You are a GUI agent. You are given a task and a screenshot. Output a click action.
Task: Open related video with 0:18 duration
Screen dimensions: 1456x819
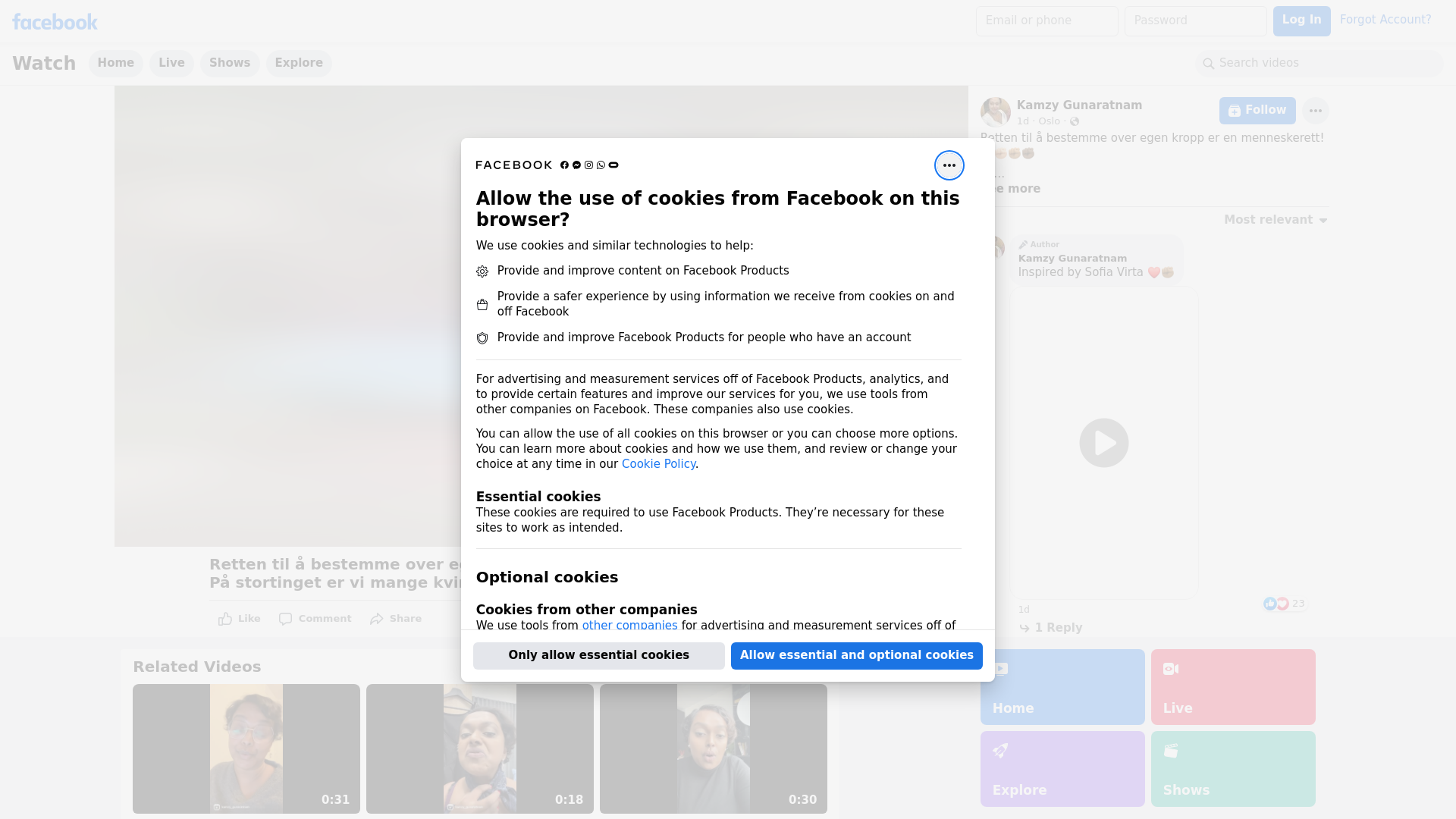[x=480, y=748]
